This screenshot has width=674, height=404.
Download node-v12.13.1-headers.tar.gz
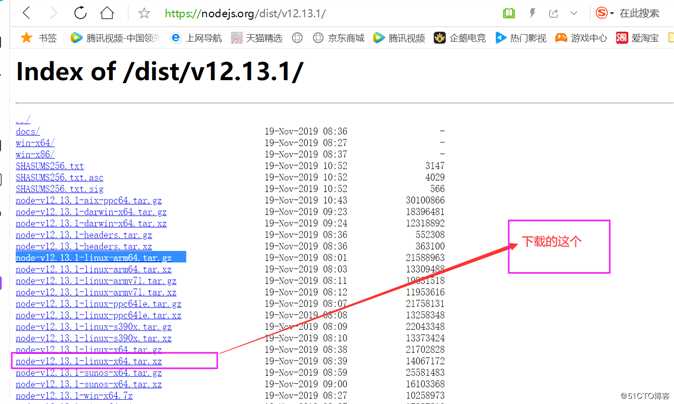pyautogui.click(x=84, y=235)
